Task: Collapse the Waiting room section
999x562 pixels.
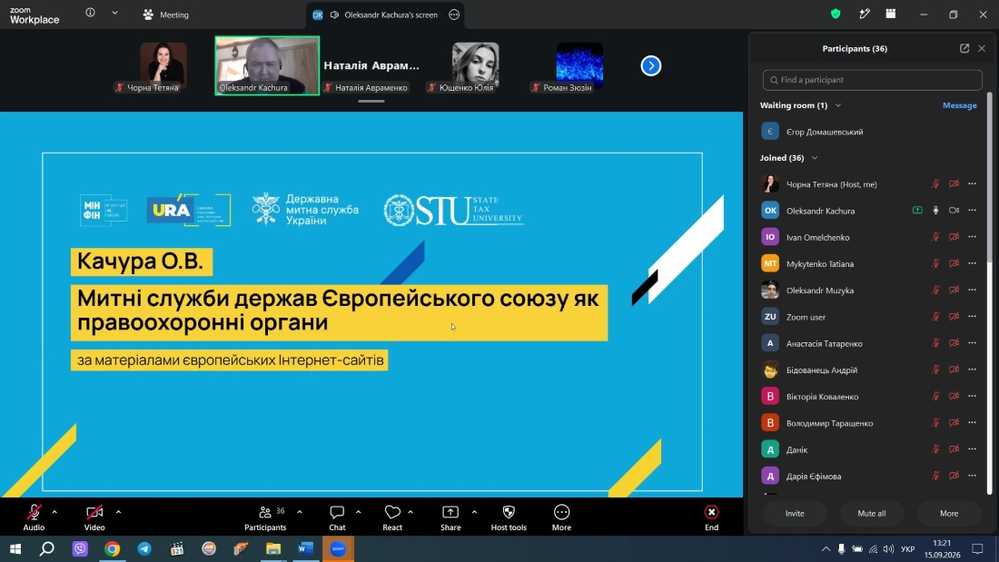Action: [x=838, y=105]
